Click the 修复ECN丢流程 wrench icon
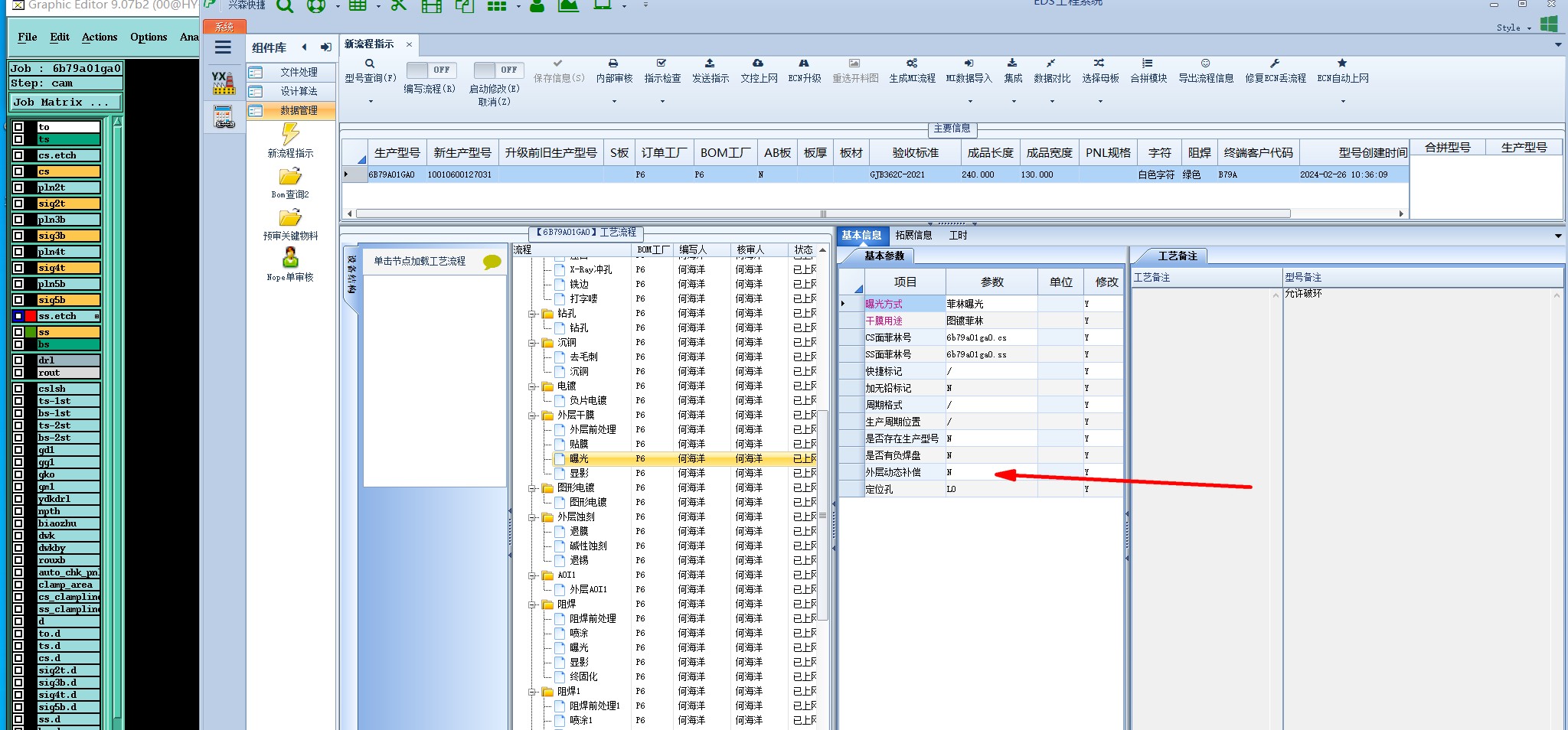 coord(1275,64)
